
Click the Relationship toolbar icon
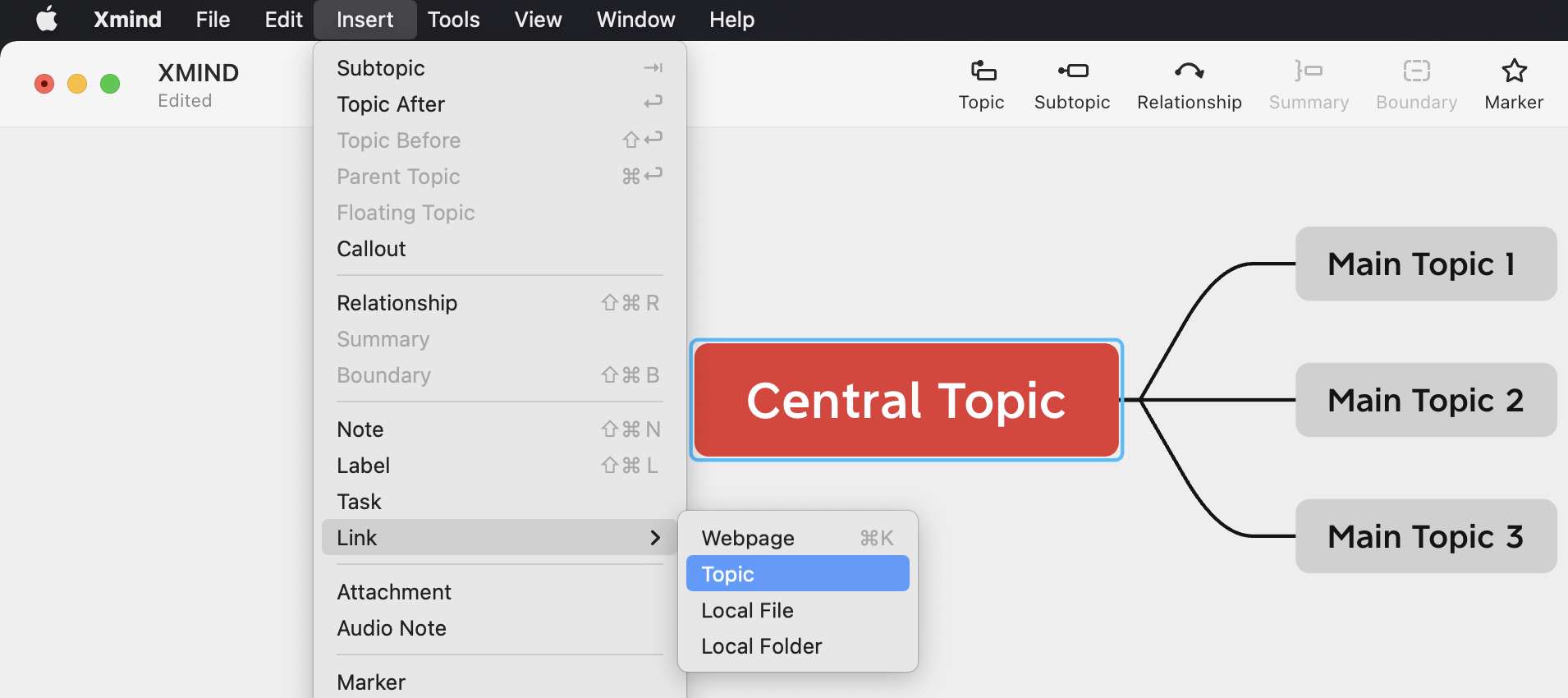click(x=1189, y=71)
